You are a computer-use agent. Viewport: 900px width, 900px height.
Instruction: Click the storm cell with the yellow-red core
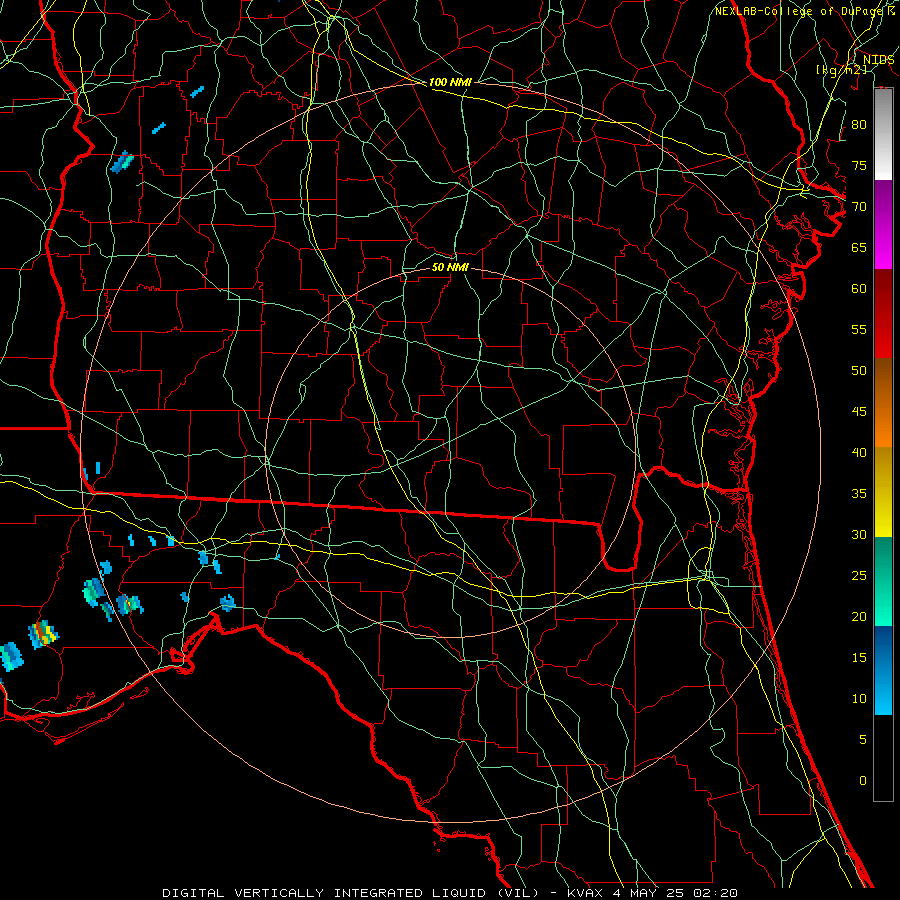[x=43, y=634]
